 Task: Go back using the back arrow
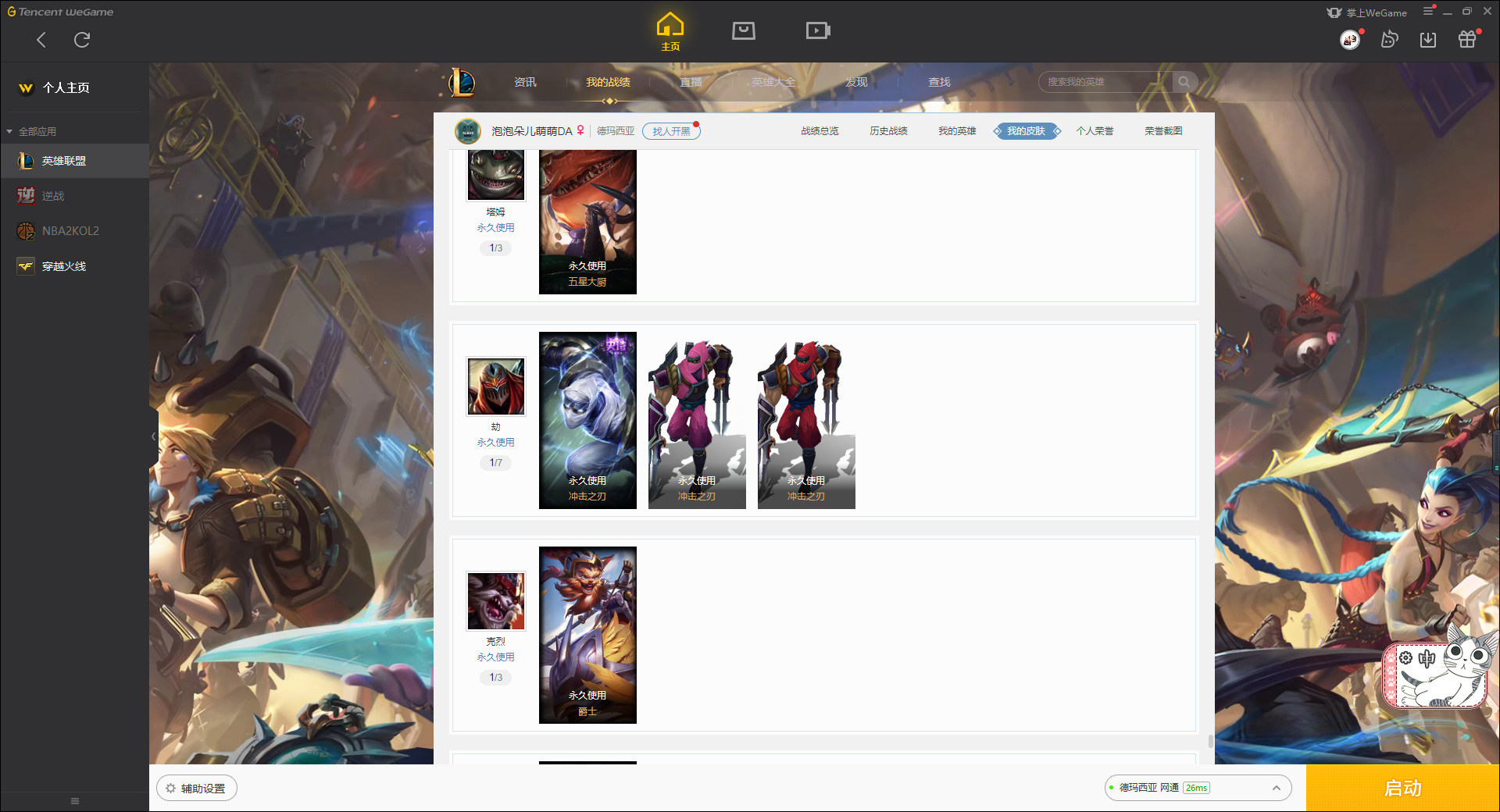coord(41,40)
